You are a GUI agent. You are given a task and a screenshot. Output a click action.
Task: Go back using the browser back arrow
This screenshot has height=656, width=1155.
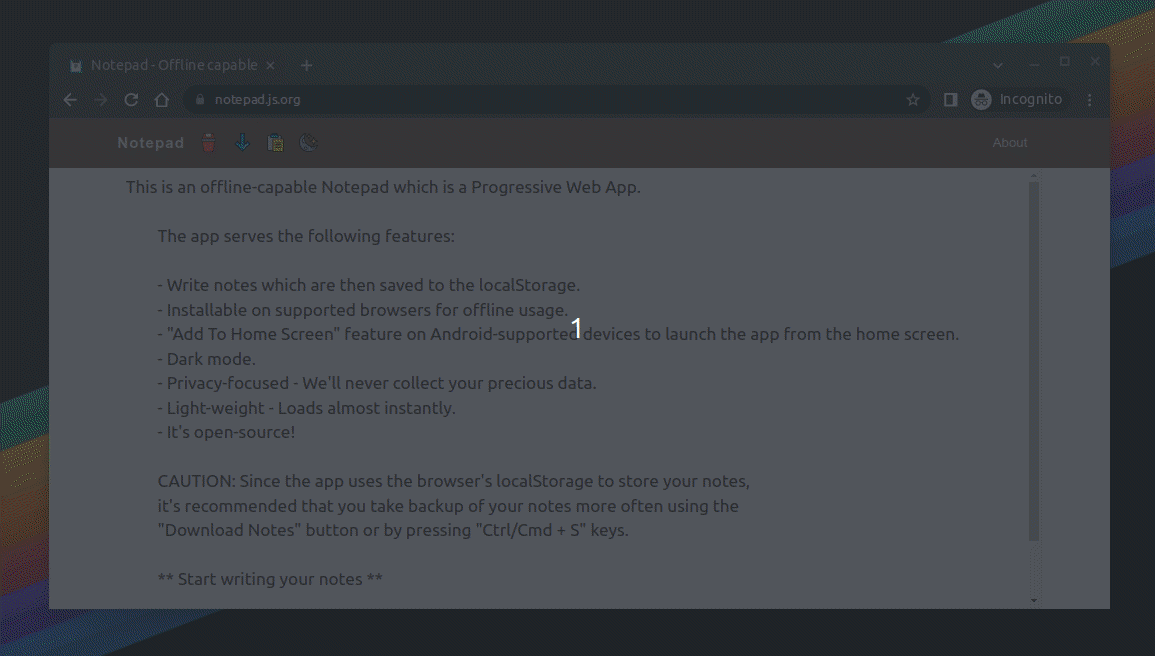coord(70,99)
